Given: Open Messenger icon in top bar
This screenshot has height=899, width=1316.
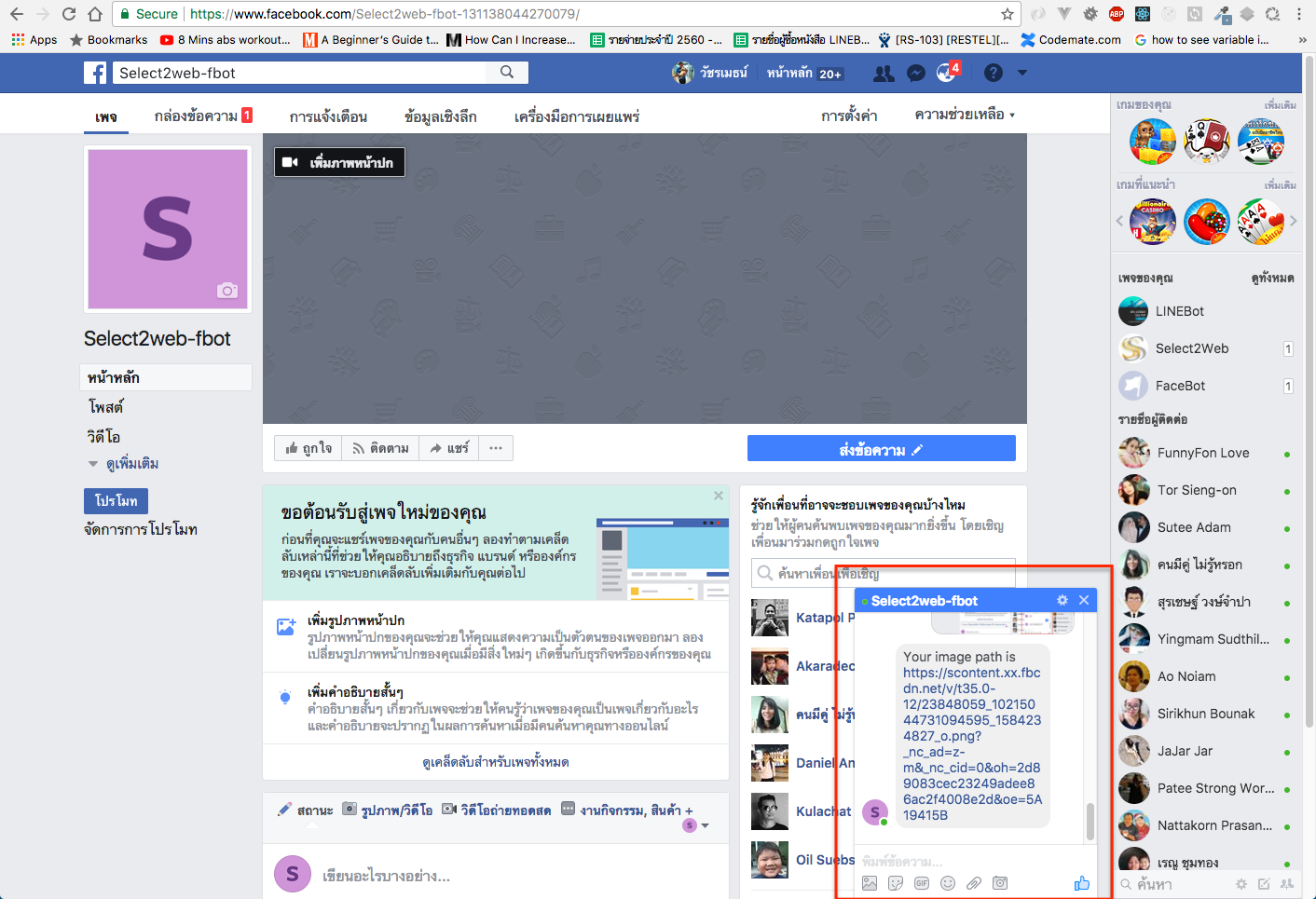Looking at the screenshot, I should click(x=915, y=73).
